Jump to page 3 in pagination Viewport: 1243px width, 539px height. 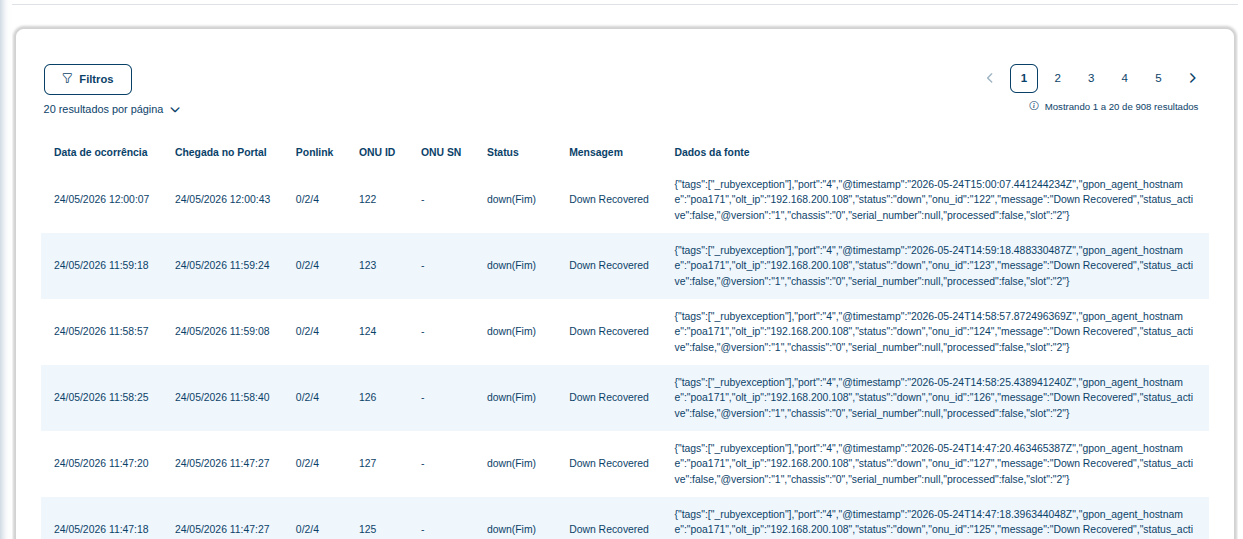[x=1091, y=78]
